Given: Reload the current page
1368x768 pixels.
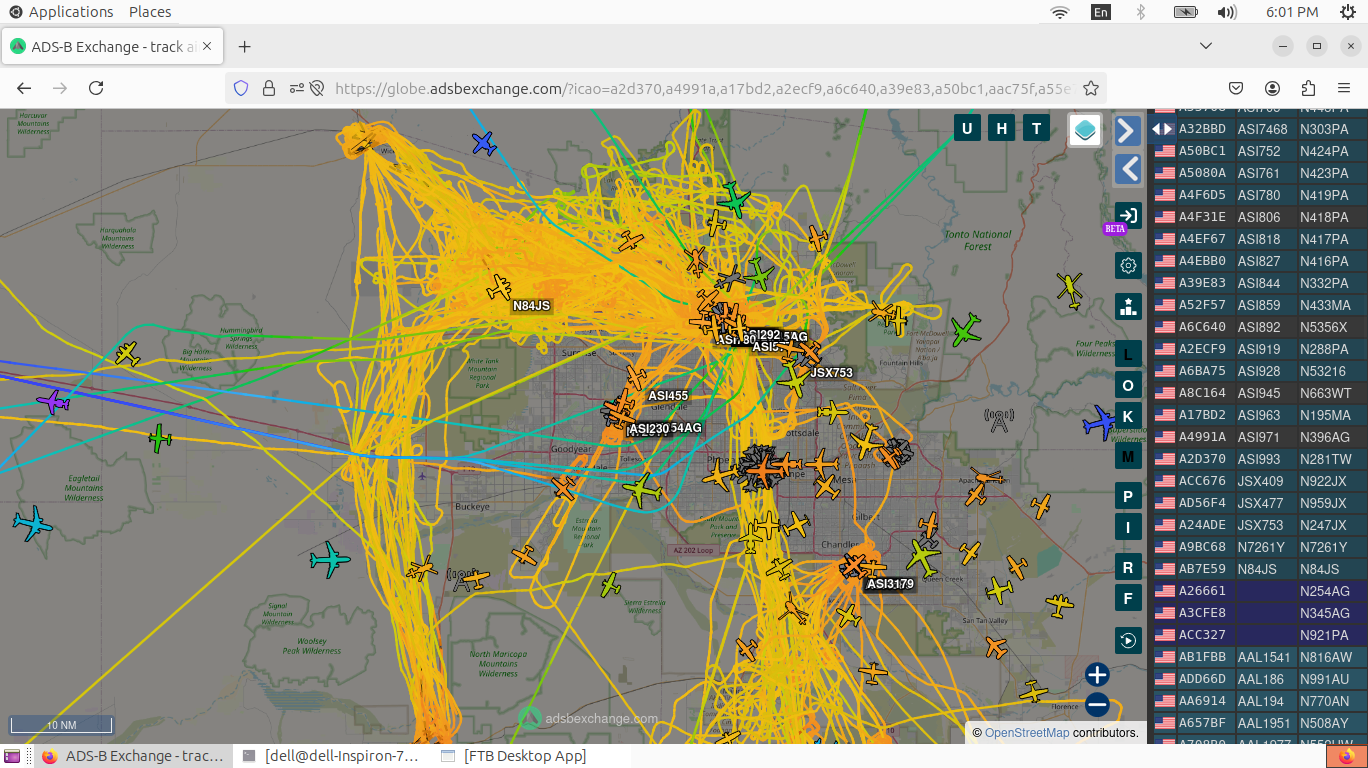Looking at the screenshot, I should (96, 88).
